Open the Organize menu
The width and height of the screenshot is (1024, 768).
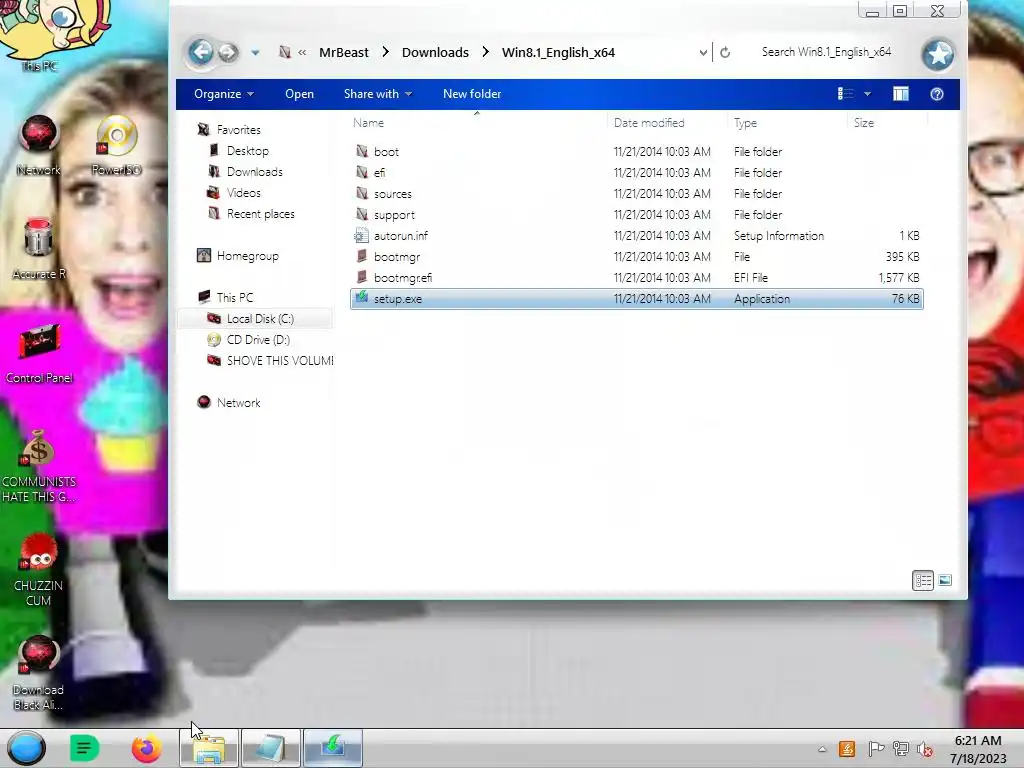223,93
